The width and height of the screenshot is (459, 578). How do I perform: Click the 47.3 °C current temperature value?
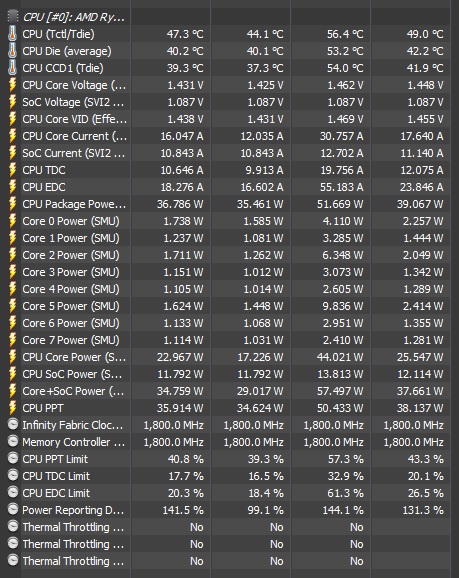click(x=185, y=34)
